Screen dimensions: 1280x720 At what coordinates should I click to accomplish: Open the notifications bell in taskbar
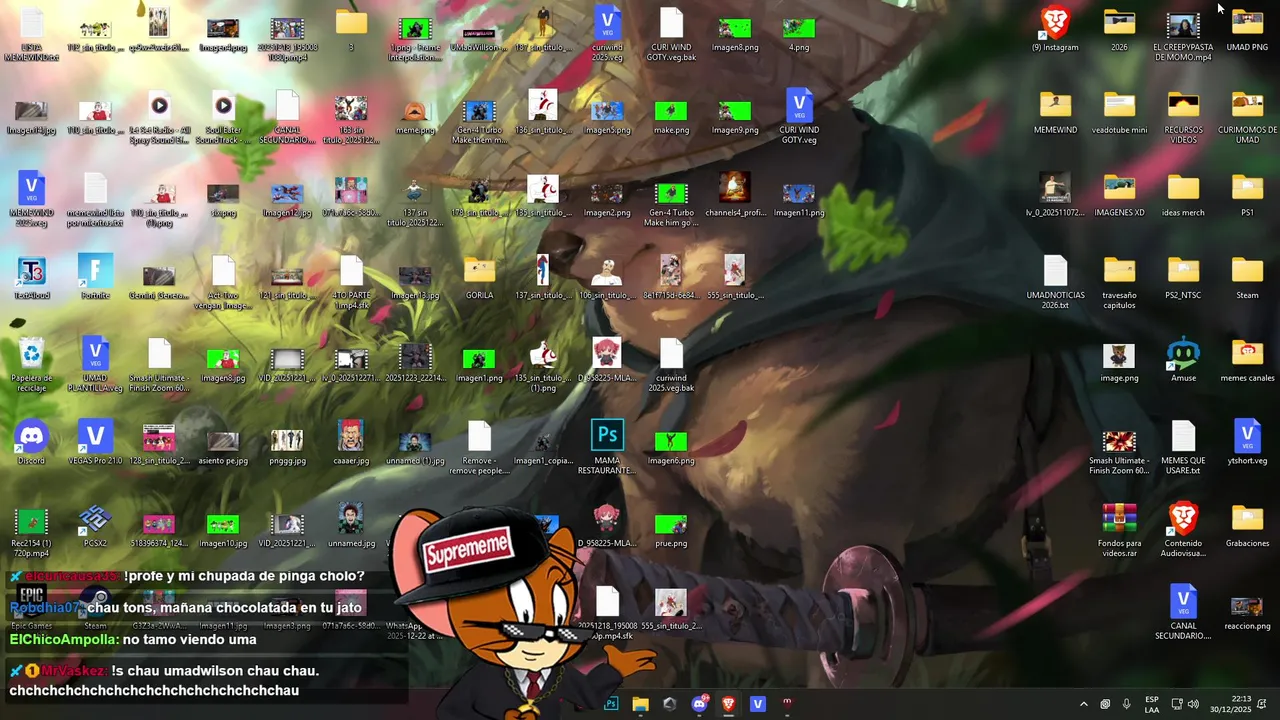(x=1262, y=704)
